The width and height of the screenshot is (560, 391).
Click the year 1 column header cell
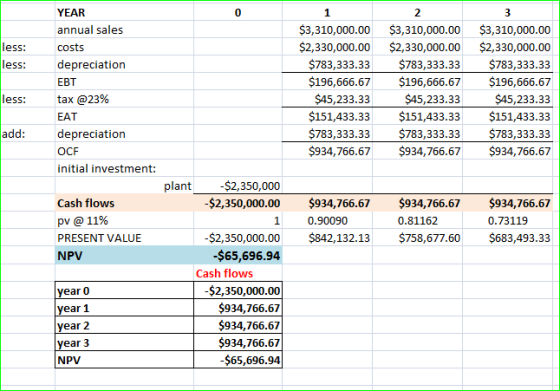(x=327, y=12)
